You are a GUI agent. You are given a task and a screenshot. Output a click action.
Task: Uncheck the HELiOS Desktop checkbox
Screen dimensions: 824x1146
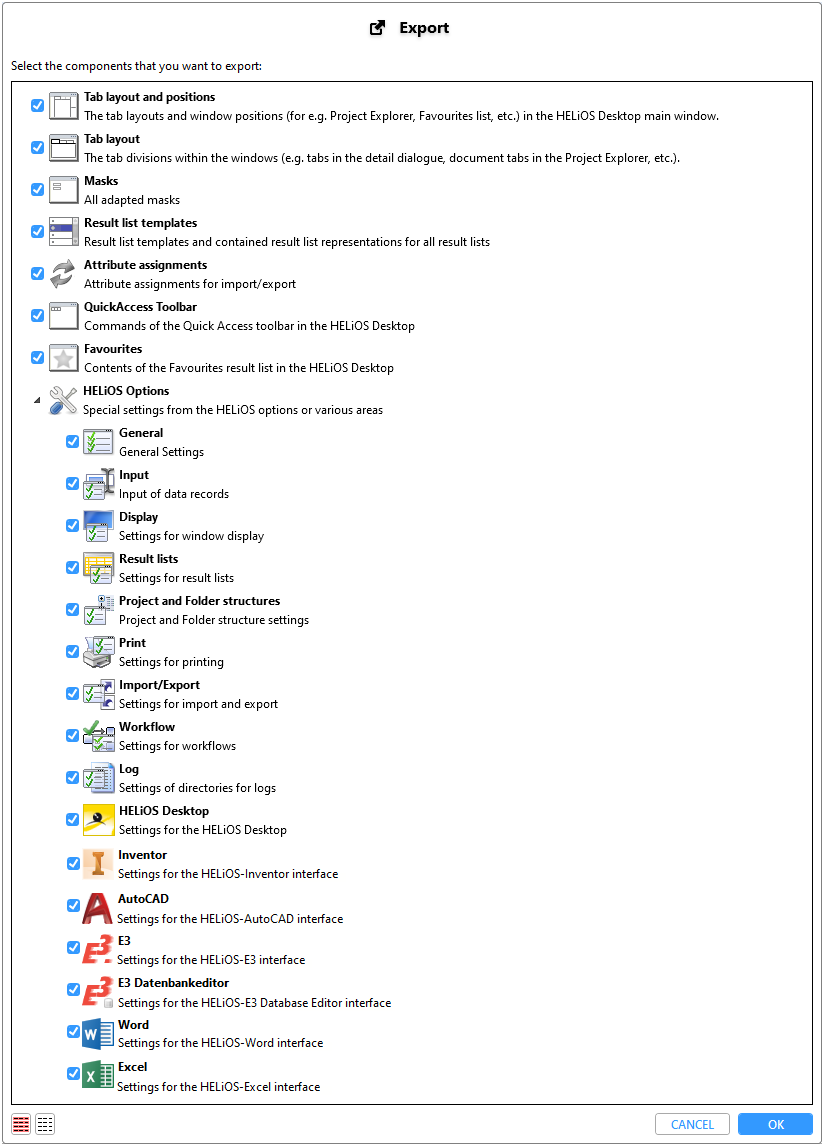click(x=72, y=820)
